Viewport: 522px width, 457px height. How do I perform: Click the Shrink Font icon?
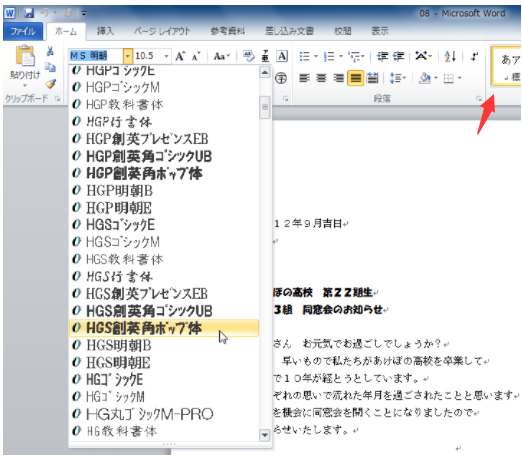pyautogui.click(x=196, y=56)
